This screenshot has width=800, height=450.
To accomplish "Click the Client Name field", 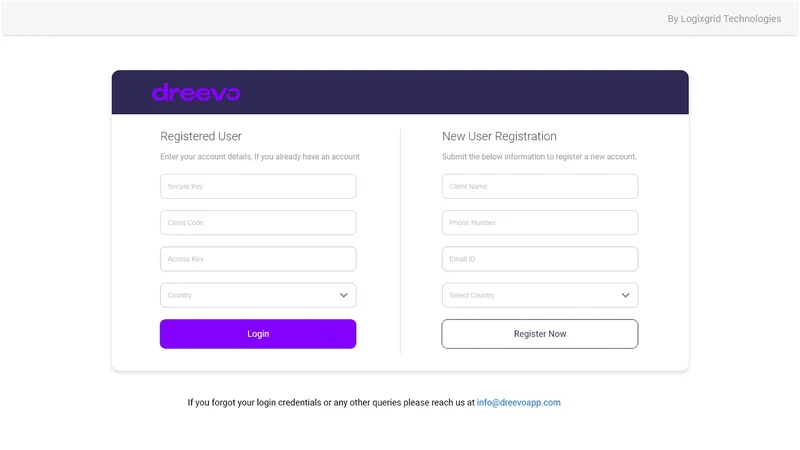I will click(540, 186).
